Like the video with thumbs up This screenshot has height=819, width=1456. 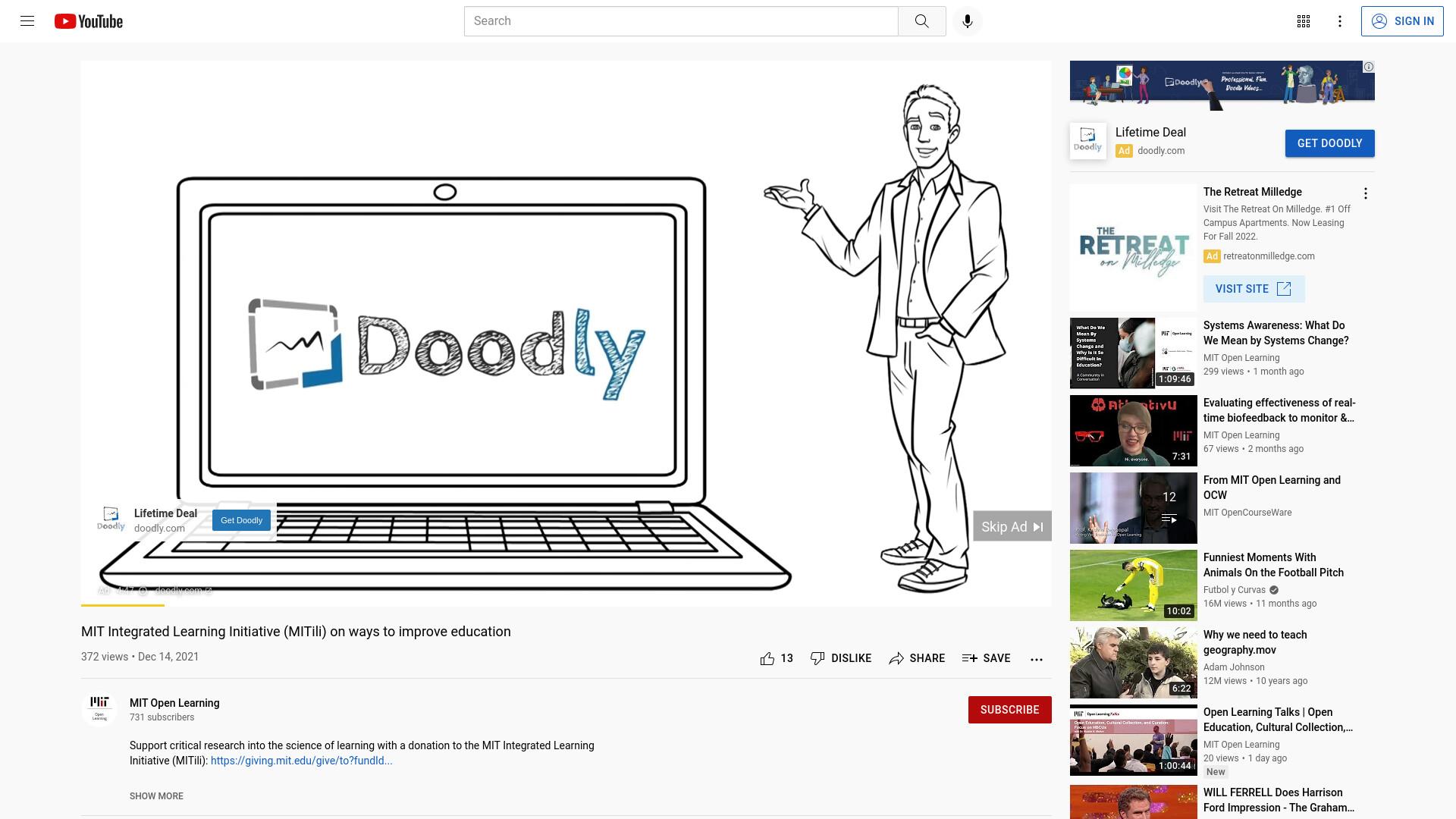777,658
